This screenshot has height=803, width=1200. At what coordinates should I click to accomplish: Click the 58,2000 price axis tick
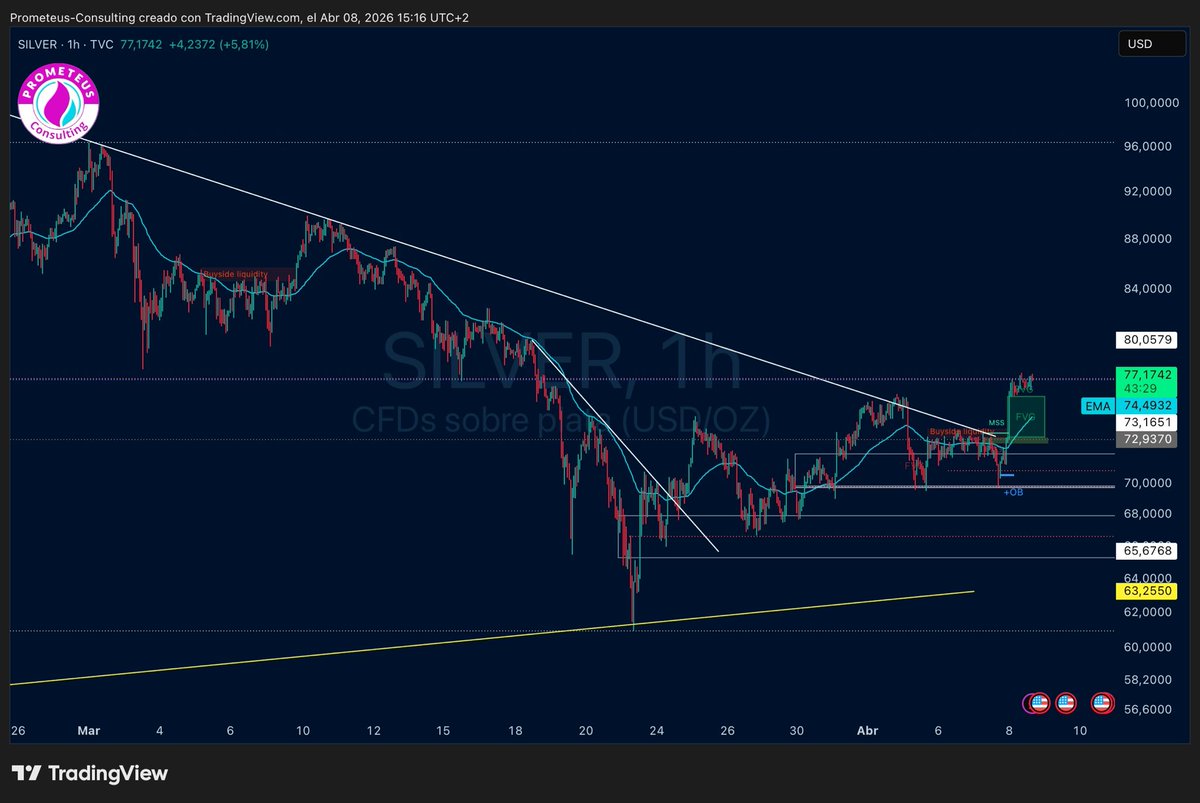[x=1149, y=679]
